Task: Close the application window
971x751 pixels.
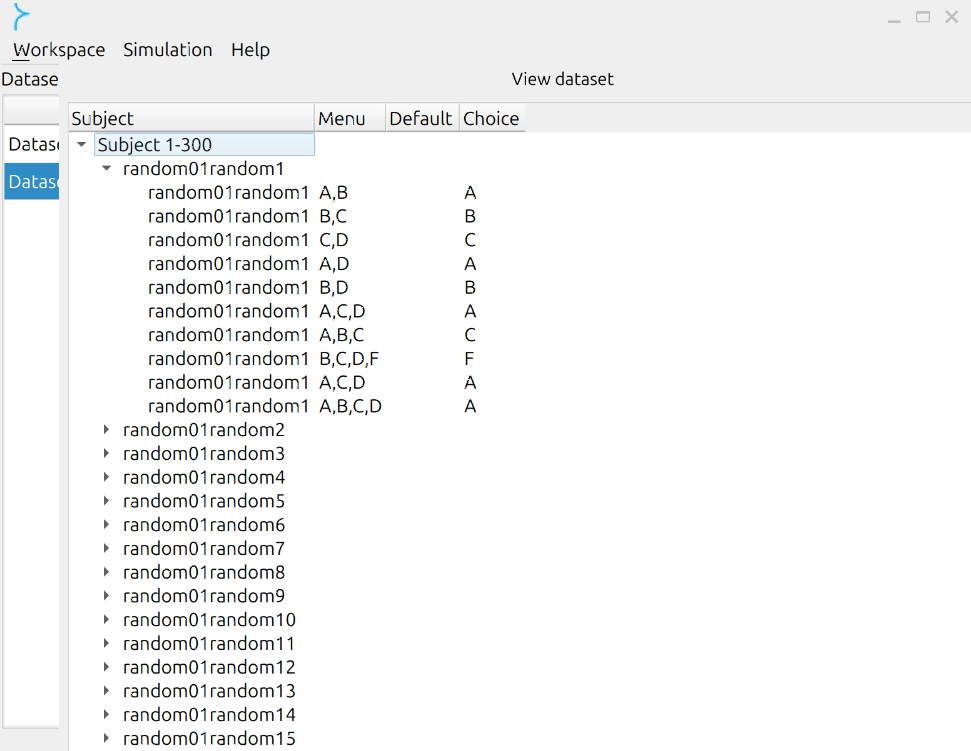Action: pos(952,17)
